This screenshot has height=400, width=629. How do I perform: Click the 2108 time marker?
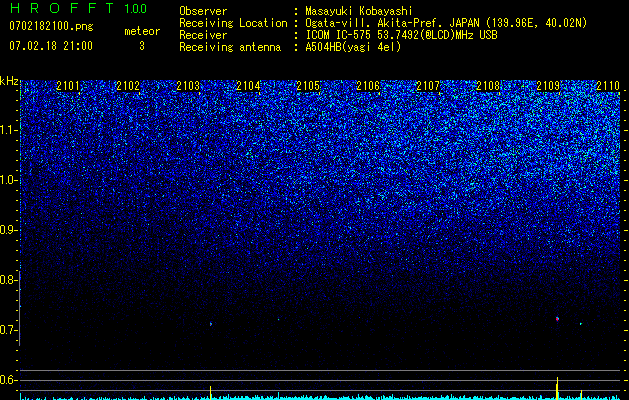click(488, 86)
